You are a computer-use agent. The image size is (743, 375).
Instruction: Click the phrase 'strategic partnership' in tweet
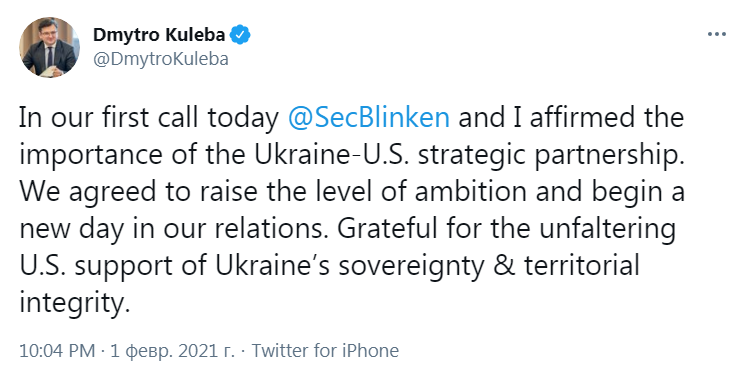click(x=552, y=155)
